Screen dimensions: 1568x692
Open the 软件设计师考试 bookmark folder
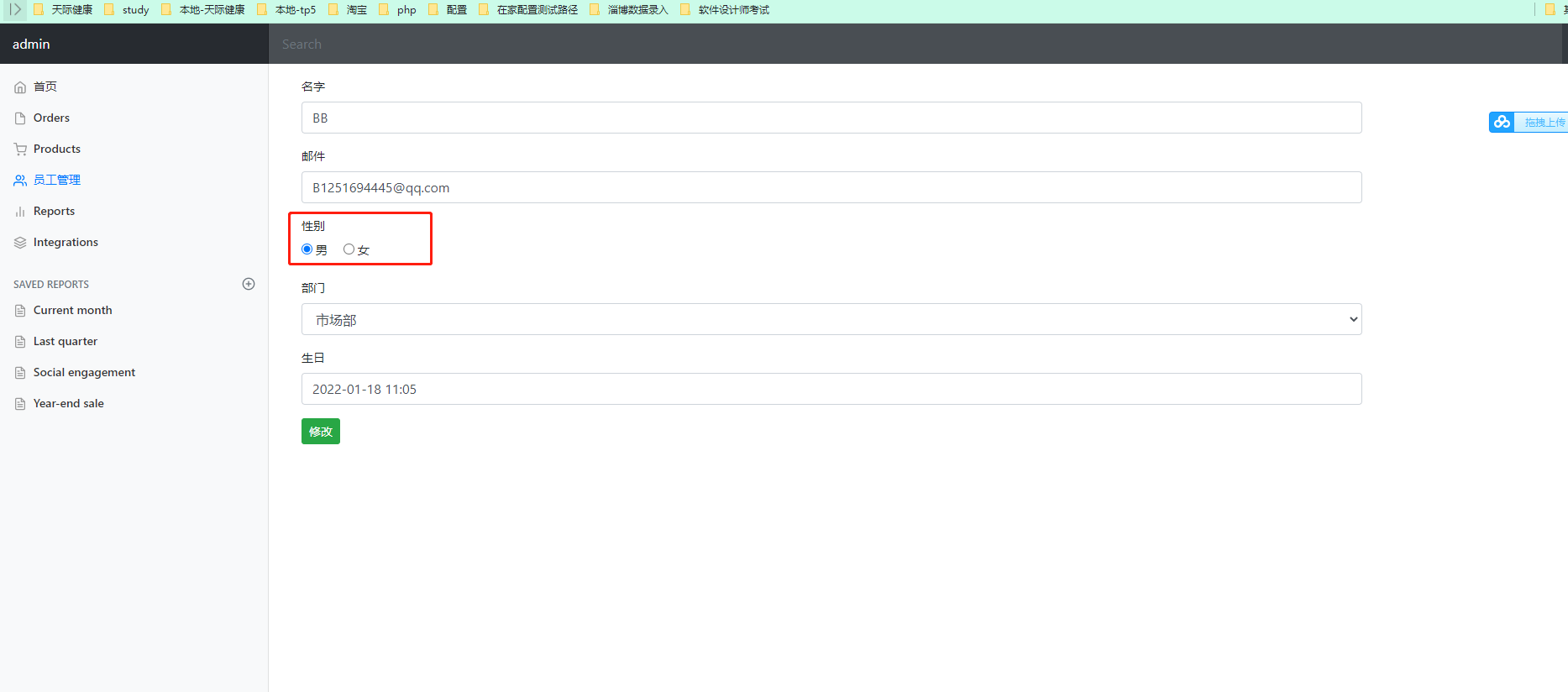724,10
